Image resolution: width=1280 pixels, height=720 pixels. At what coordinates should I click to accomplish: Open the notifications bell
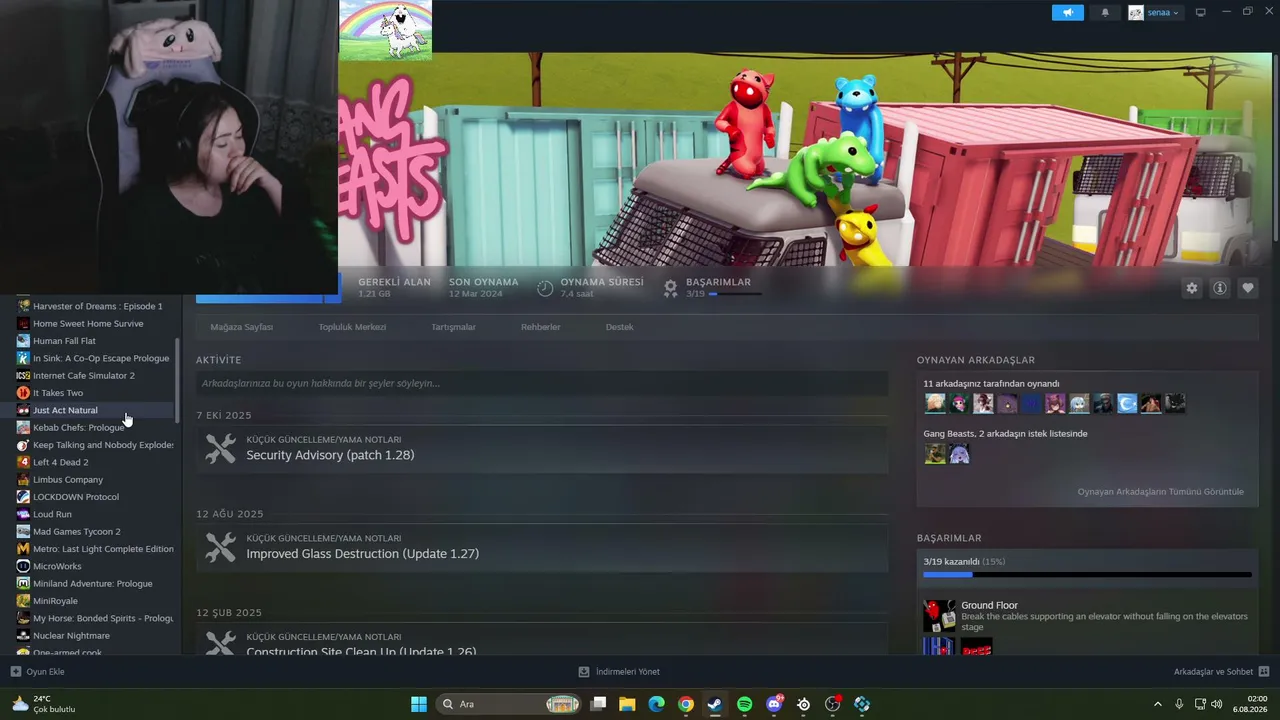1105,13
